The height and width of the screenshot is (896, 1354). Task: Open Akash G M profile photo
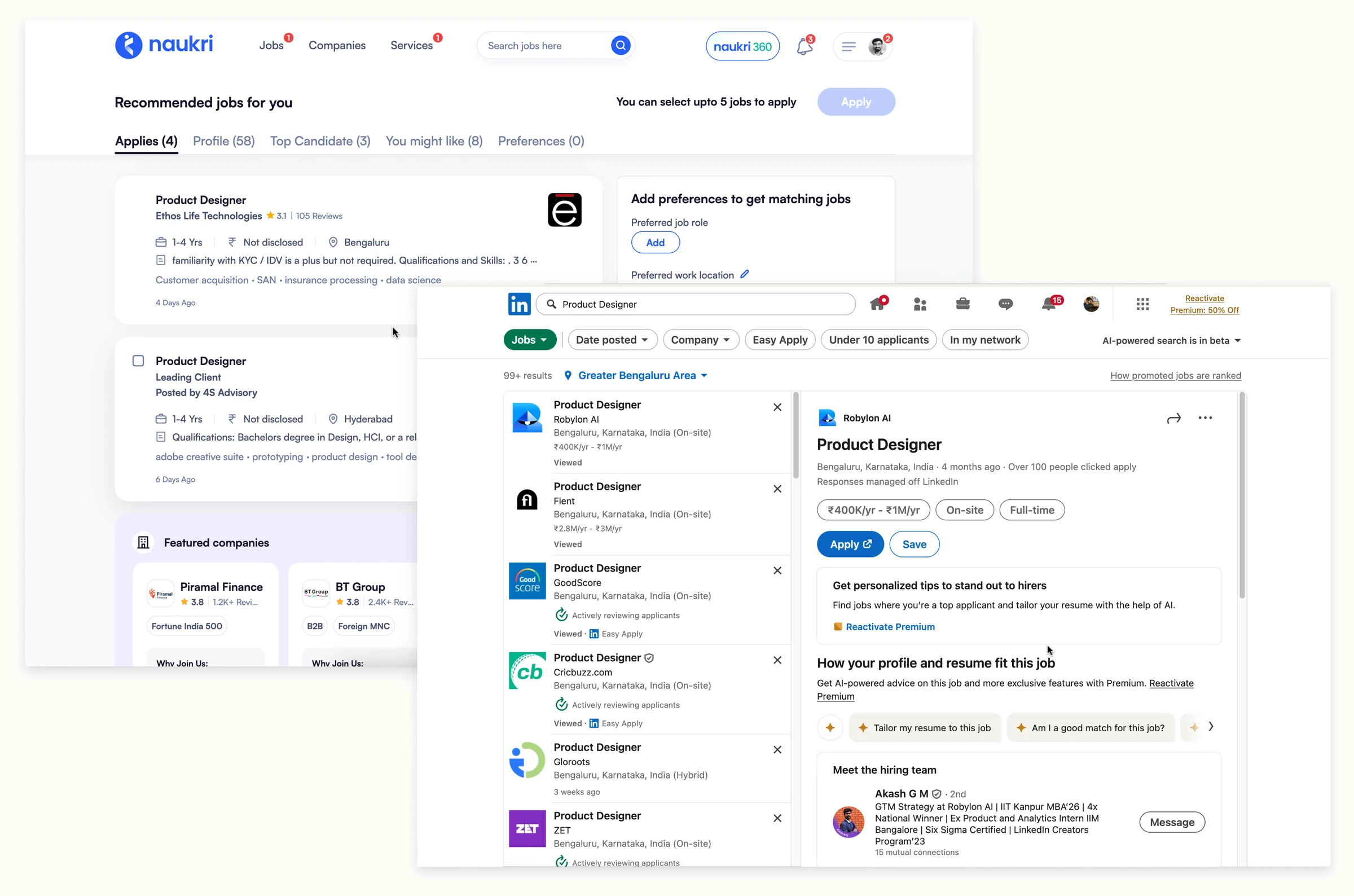tap(848, 822)
